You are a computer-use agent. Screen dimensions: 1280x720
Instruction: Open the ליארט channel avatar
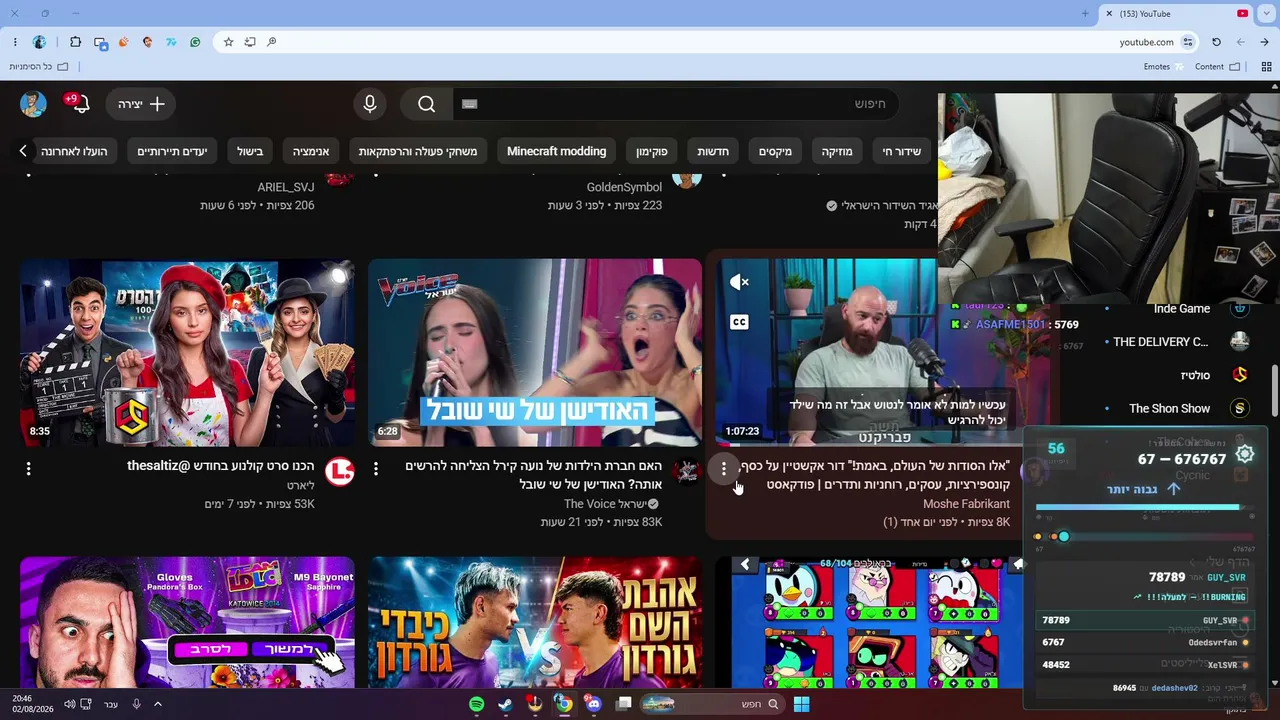pos(340,471)
